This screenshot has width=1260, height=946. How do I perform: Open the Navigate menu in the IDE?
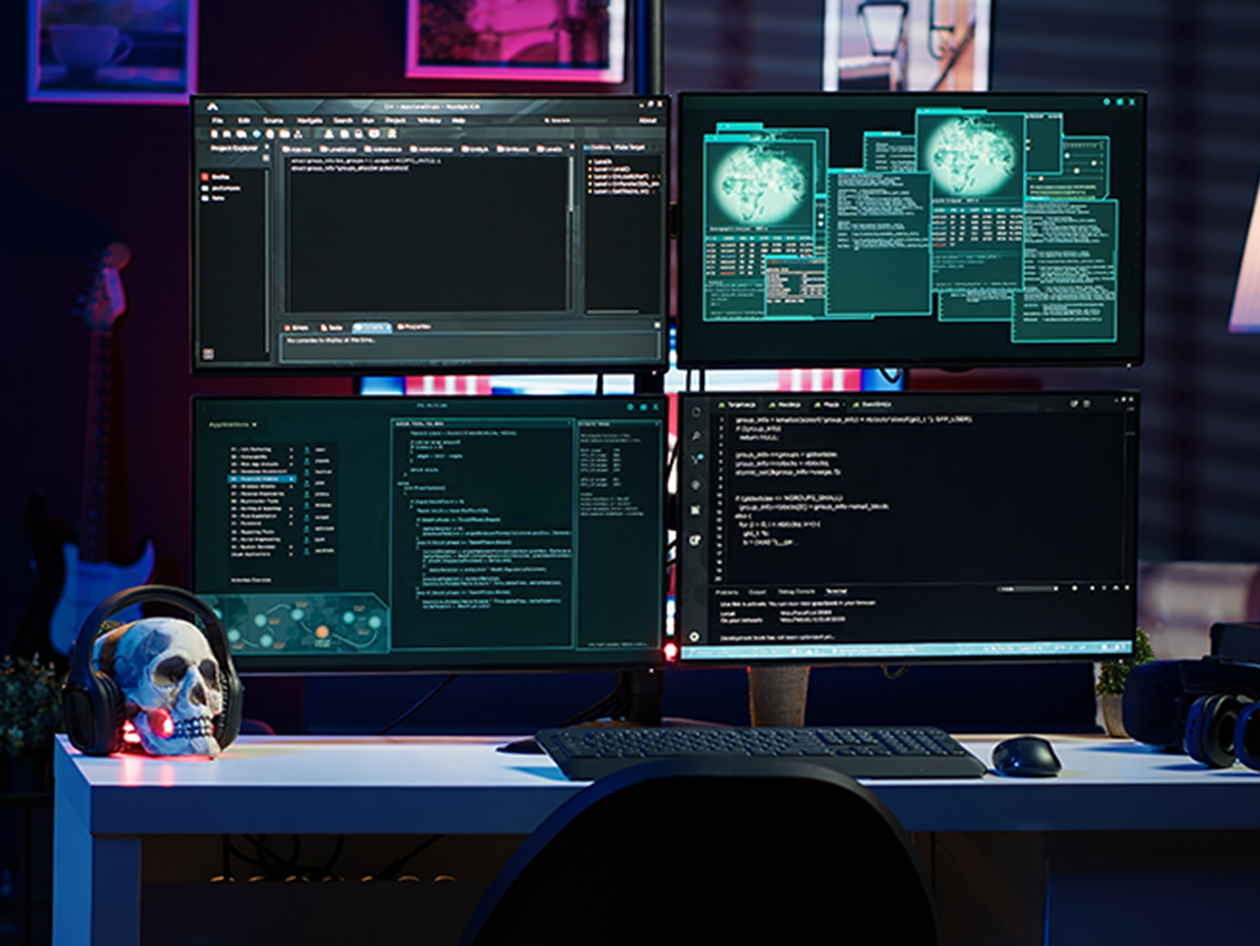pos(310,120)
